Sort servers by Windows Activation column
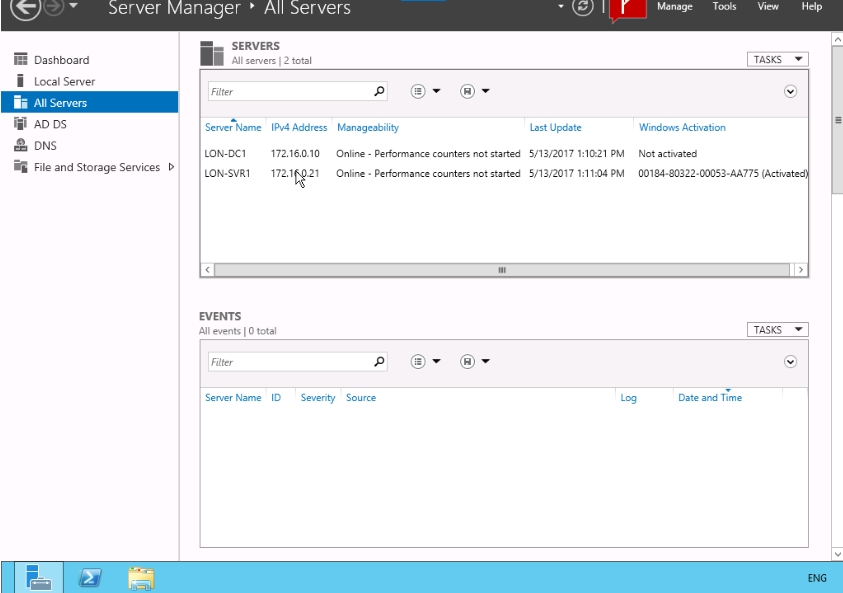843x593 pixels. (x=682, y=127)
